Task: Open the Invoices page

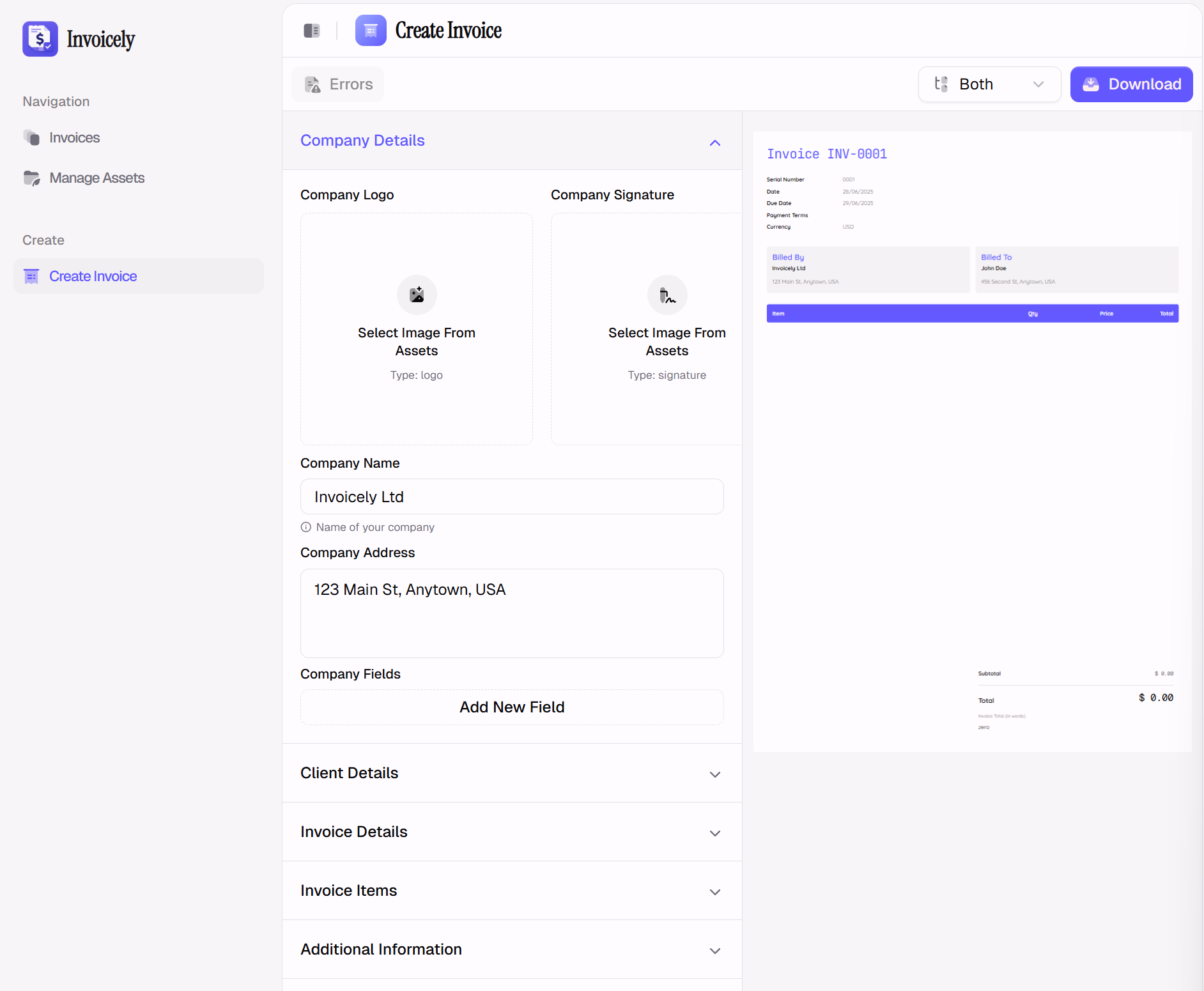Action: 139,137
